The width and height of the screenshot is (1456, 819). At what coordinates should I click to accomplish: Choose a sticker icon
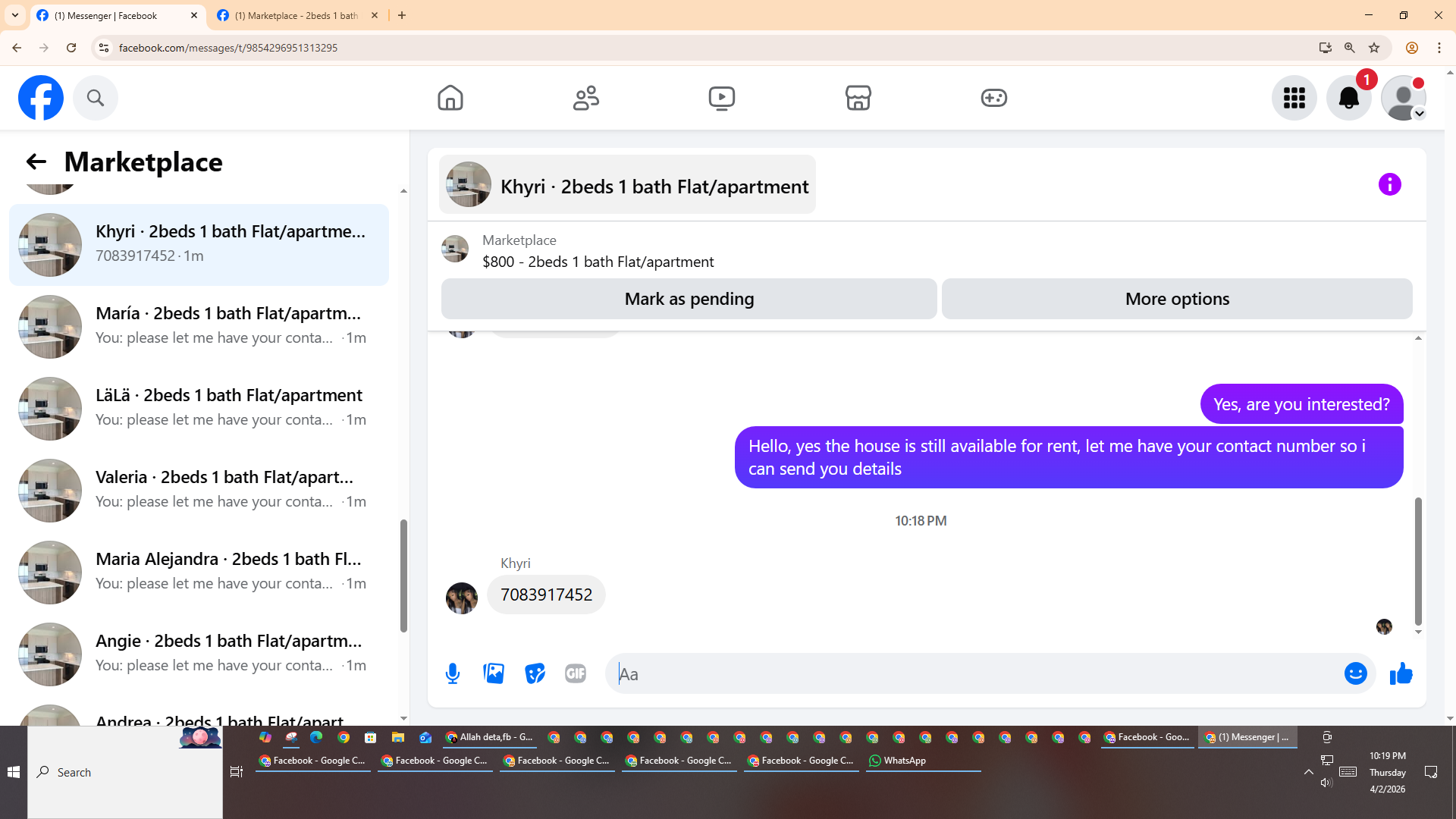(x=535, y=673)
